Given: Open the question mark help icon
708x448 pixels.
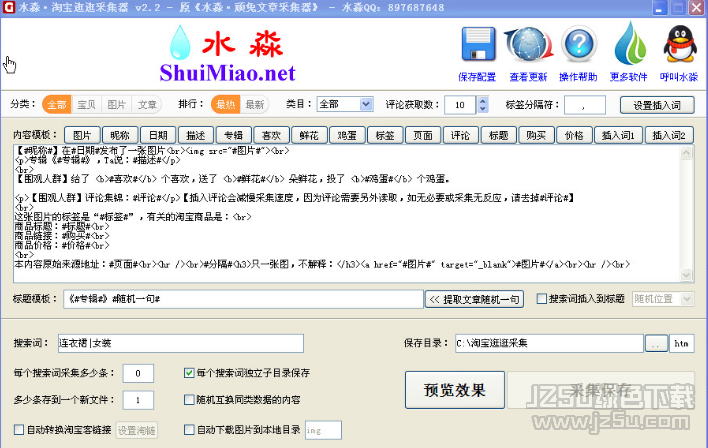Looking at the screenshot, I should click(x=579, y=44).
